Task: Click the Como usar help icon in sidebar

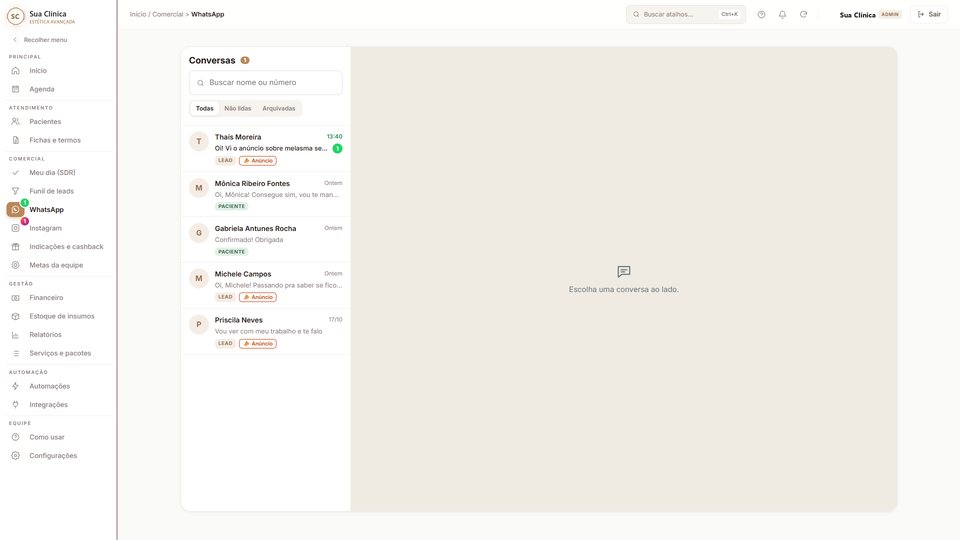Action: click(15, 437)
